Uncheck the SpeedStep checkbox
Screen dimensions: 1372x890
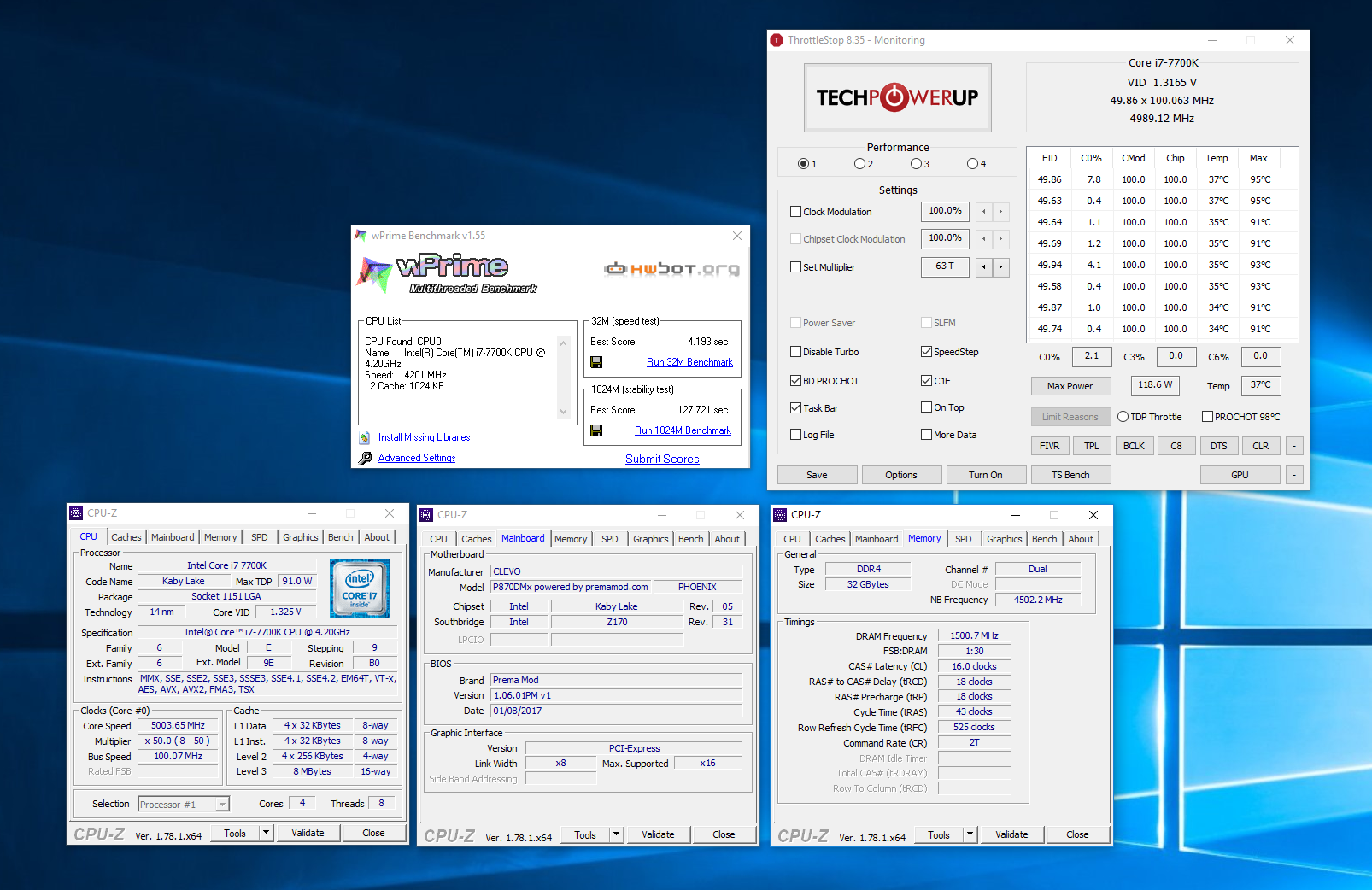point(927,352)
